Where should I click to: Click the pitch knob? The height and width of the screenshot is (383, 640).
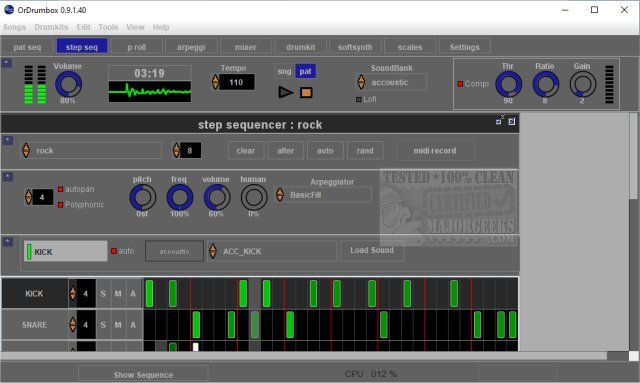coord(142,197)
